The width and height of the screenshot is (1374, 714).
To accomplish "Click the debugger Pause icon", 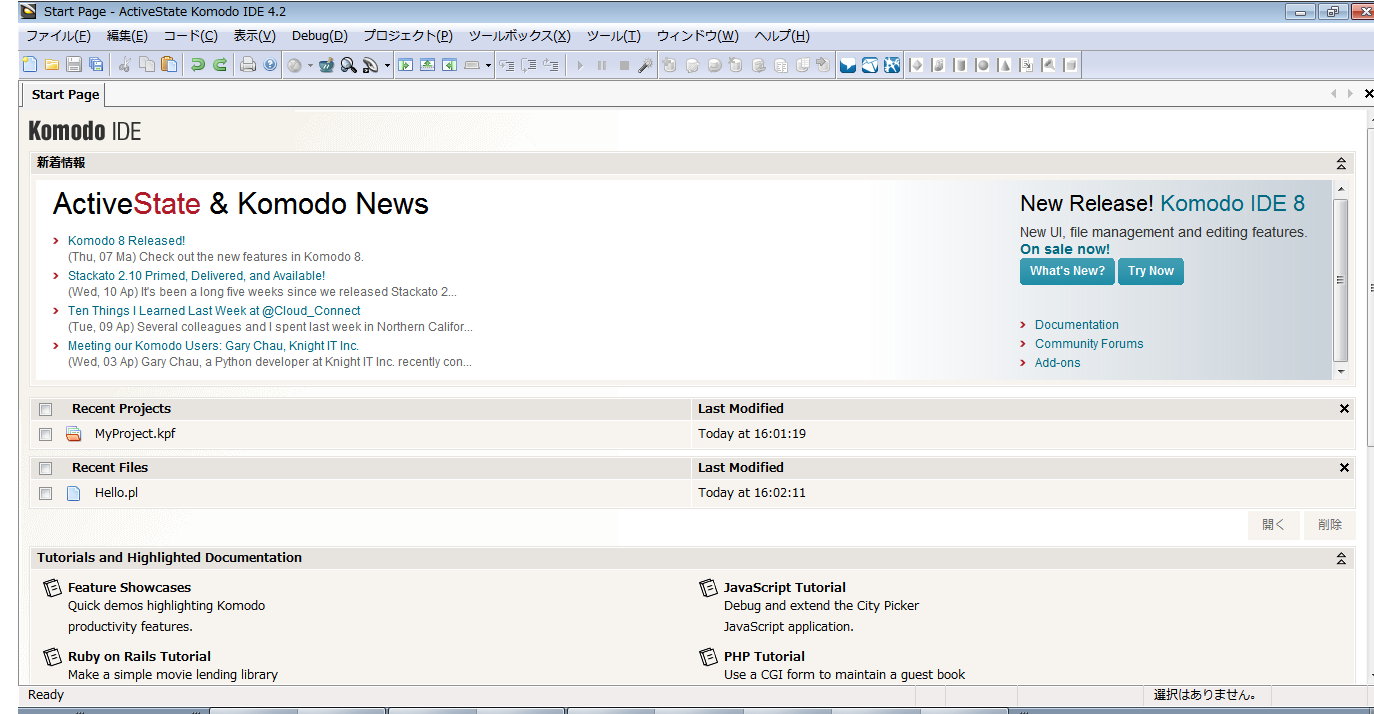I will pos(602,65).
